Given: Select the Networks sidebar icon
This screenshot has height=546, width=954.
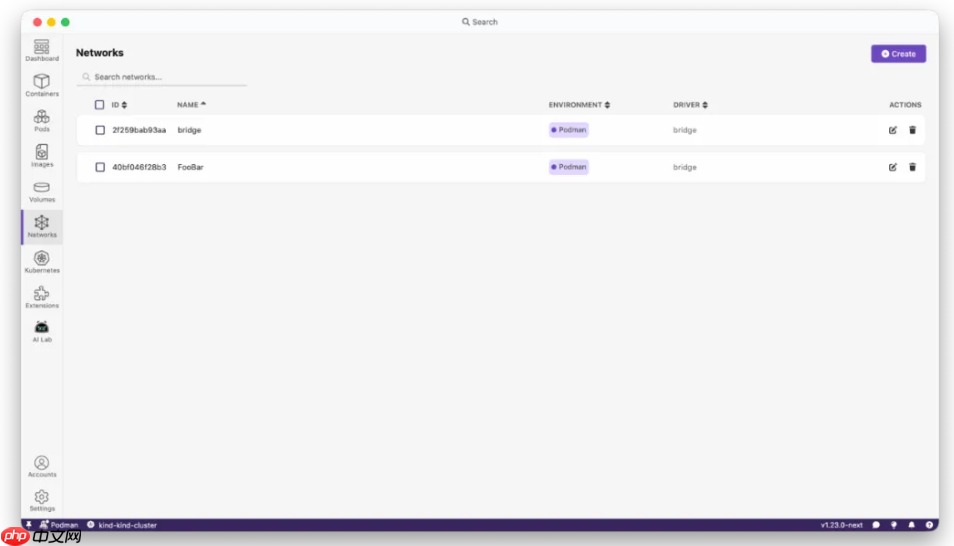Looking at the screenshot, I should [42, 226].
